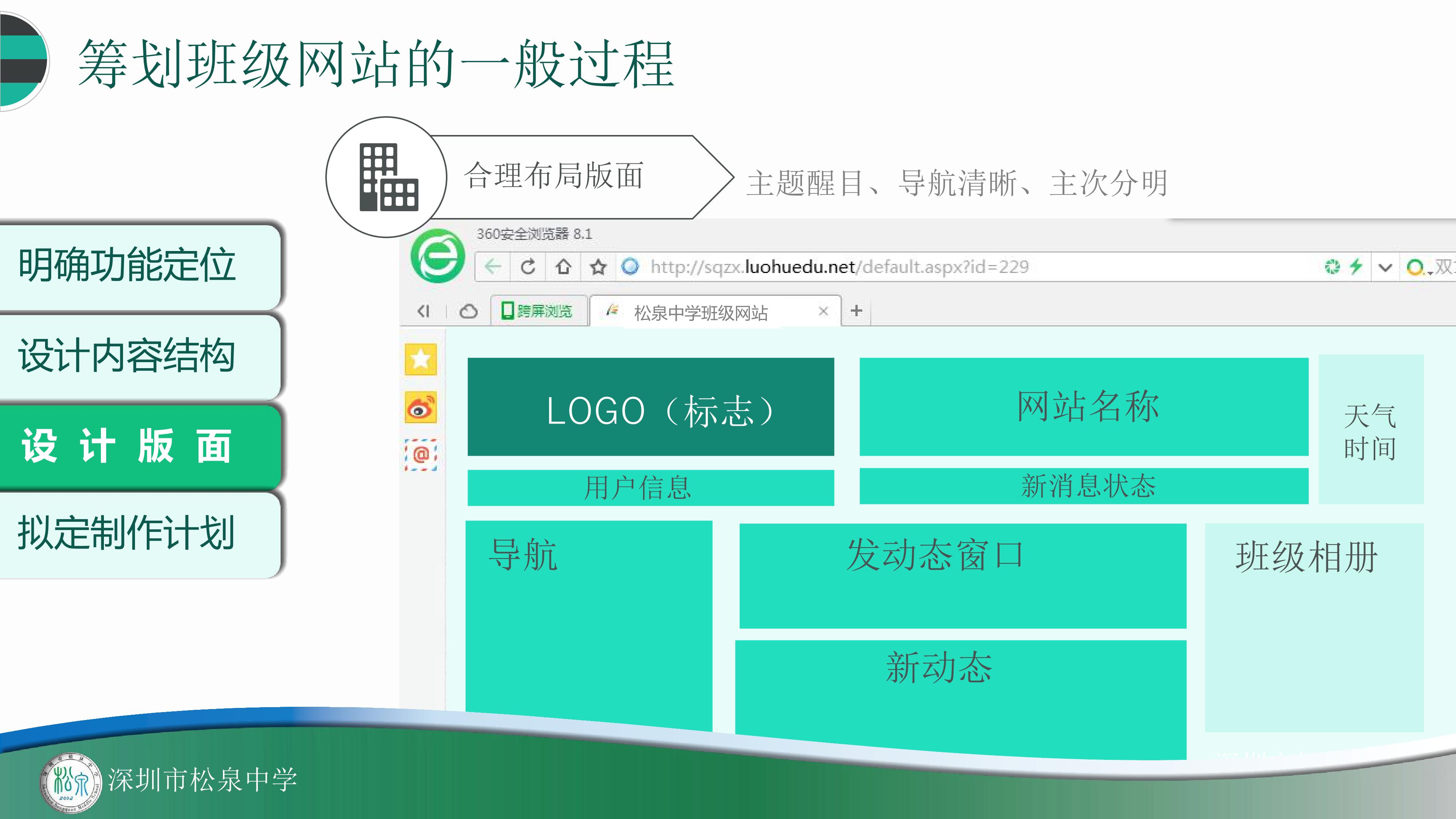The width and height of the screenshot is (1456, 819).
Task: Open the mail @ icon in the sidebar
Action: [x=420, y=455]
